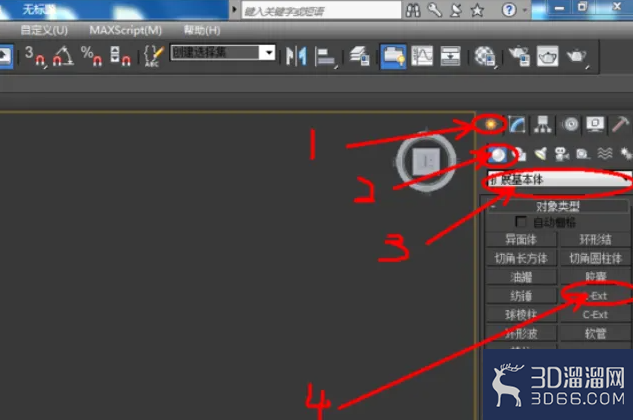This screenshot has width=633, height=420.
Task: Switch to the Hierarchy panel tab
Action: [543, 124]
